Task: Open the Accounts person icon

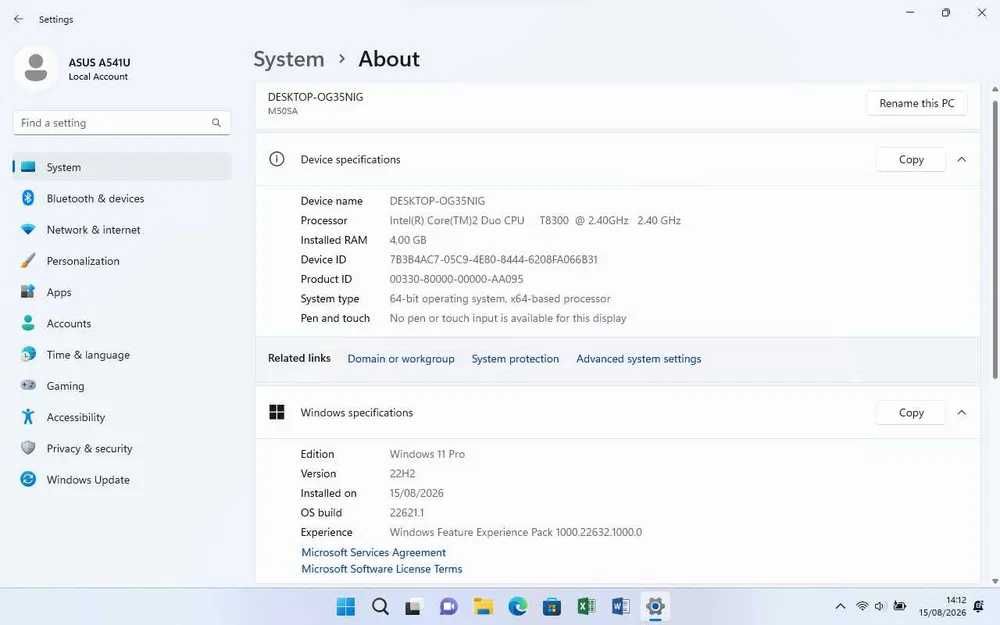Action: pos(28,323)
